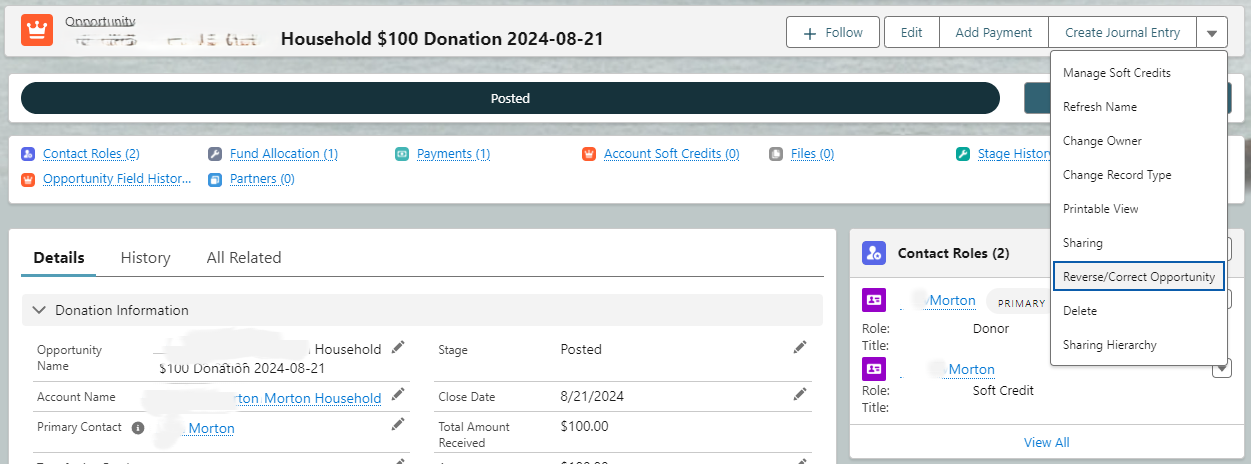Viewport: 1251px width, 464px height.
Task: Open the History tab
Action: [x=145, y=257]
